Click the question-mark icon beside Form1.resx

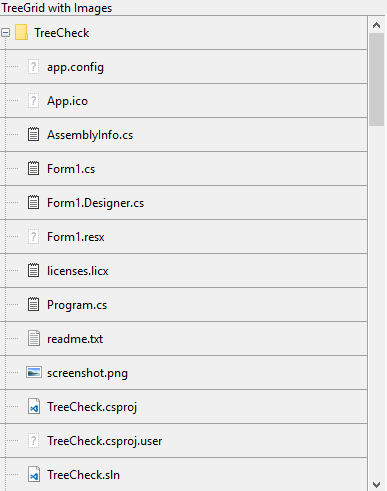(33, 236)
